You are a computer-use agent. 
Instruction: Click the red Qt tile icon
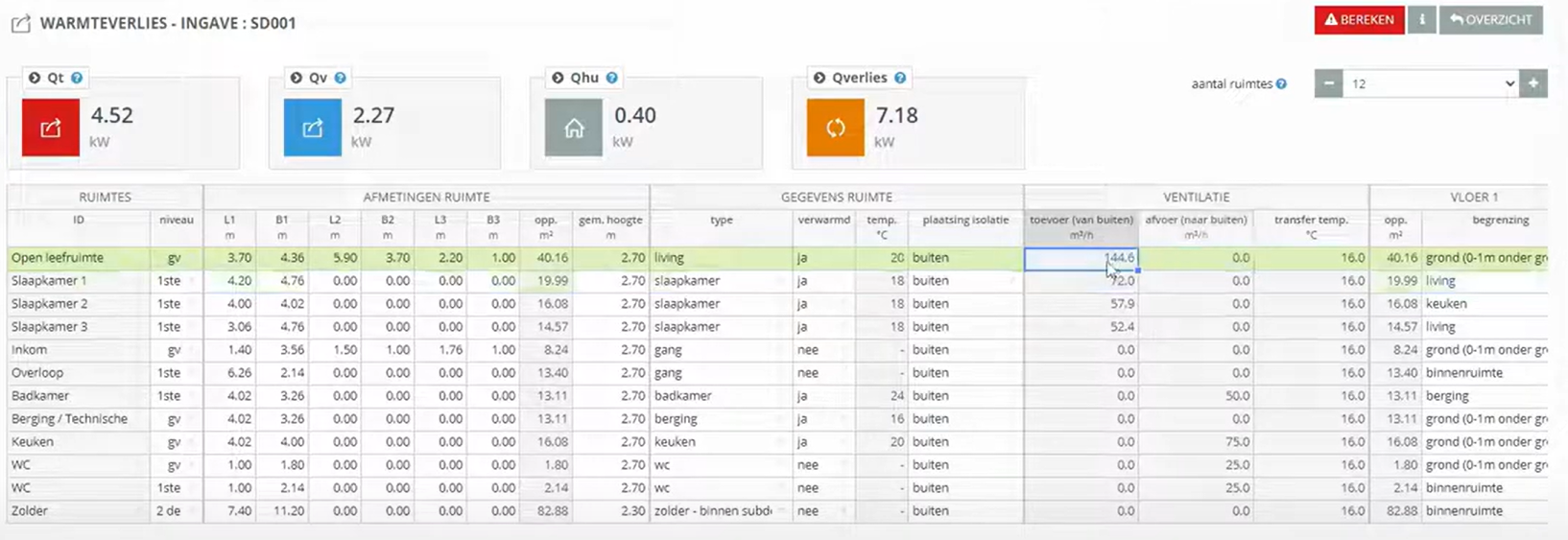coord(50,127)
